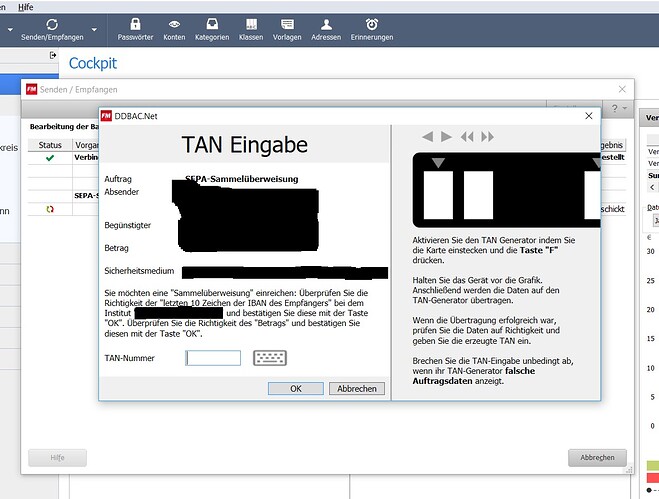Click the single left arrow above flicker graphic
This screenshot has height=499, width=659.
pyautogui.click(x=427, y=137)
